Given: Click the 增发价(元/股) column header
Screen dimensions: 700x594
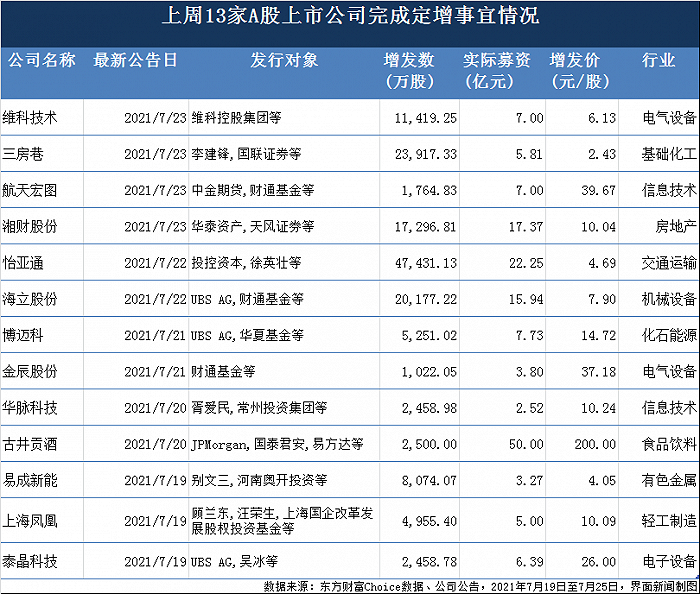Looking at the screenshot, I should (x=580, y=71).
